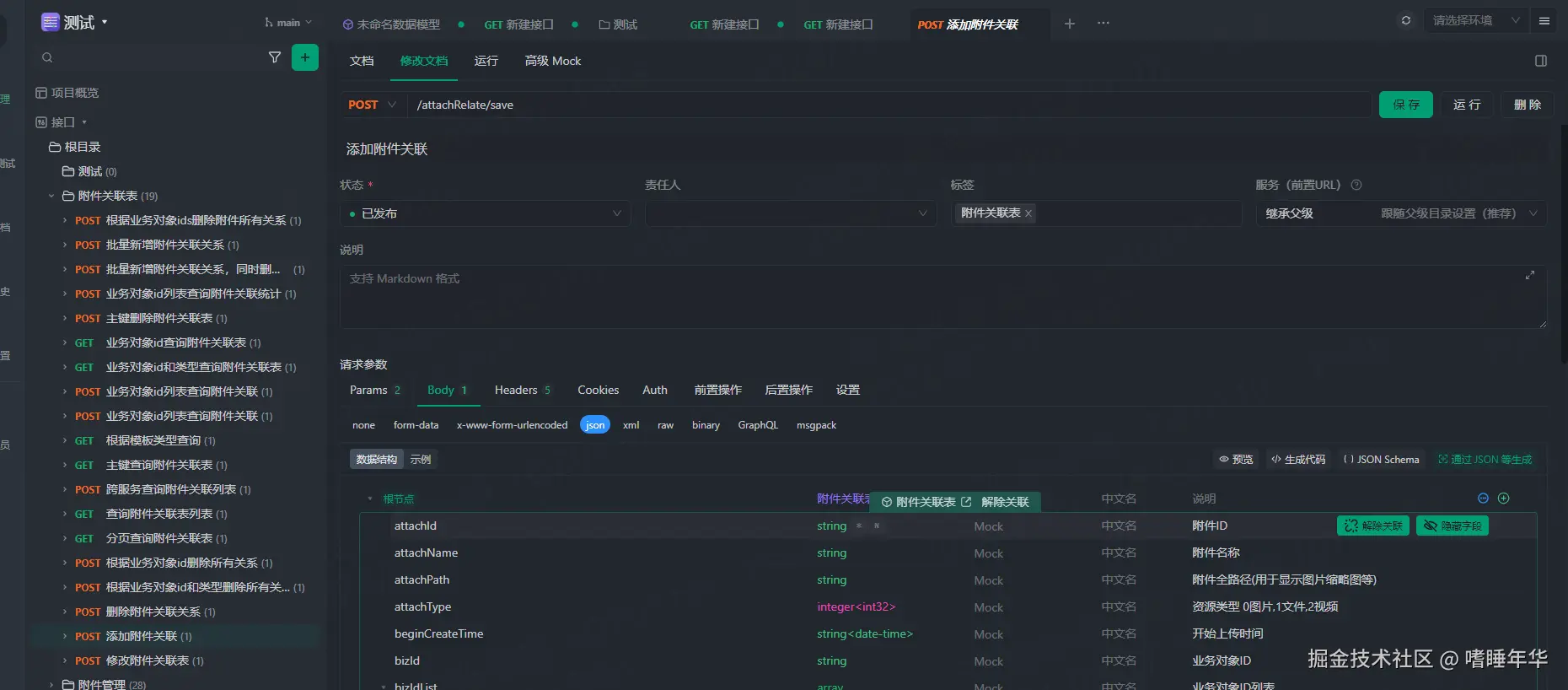Open the 请选择环境 environment dropdown
Viewport: 1568px width, 690px height.
click(x=1477, y=20)
